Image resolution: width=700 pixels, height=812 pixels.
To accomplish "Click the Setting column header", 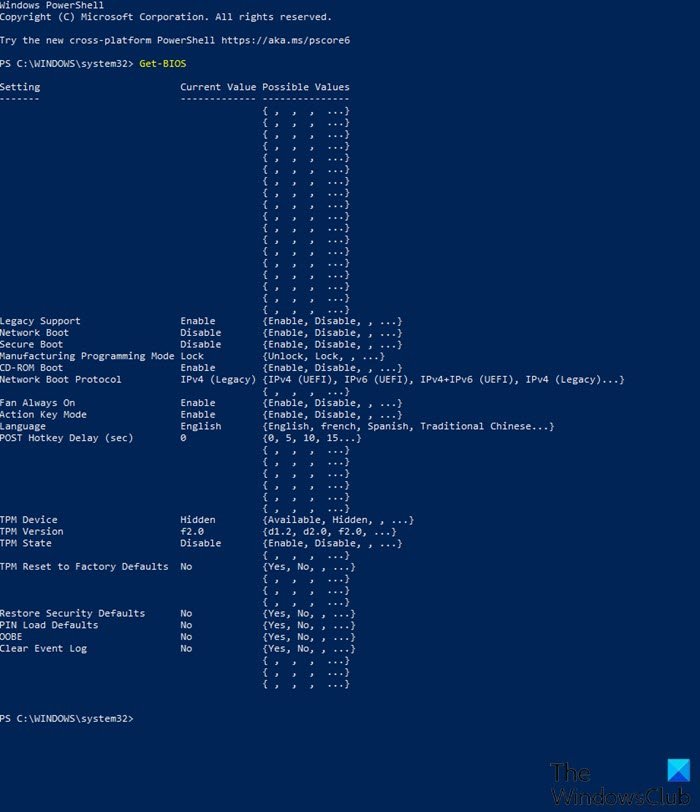I will point(20,87).
